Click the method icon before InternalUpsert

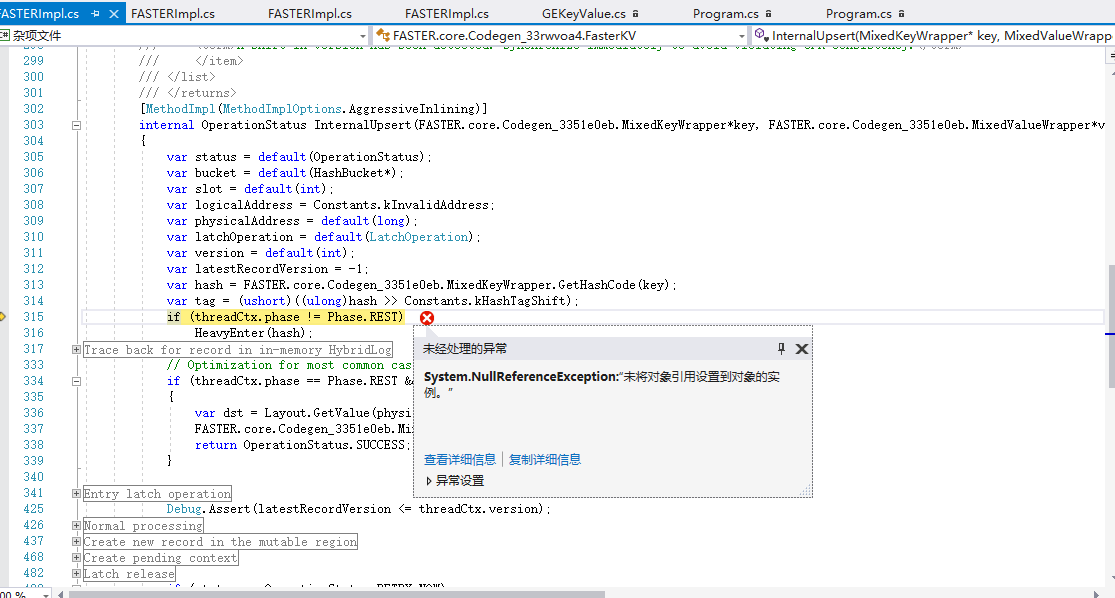coord(759,34)
